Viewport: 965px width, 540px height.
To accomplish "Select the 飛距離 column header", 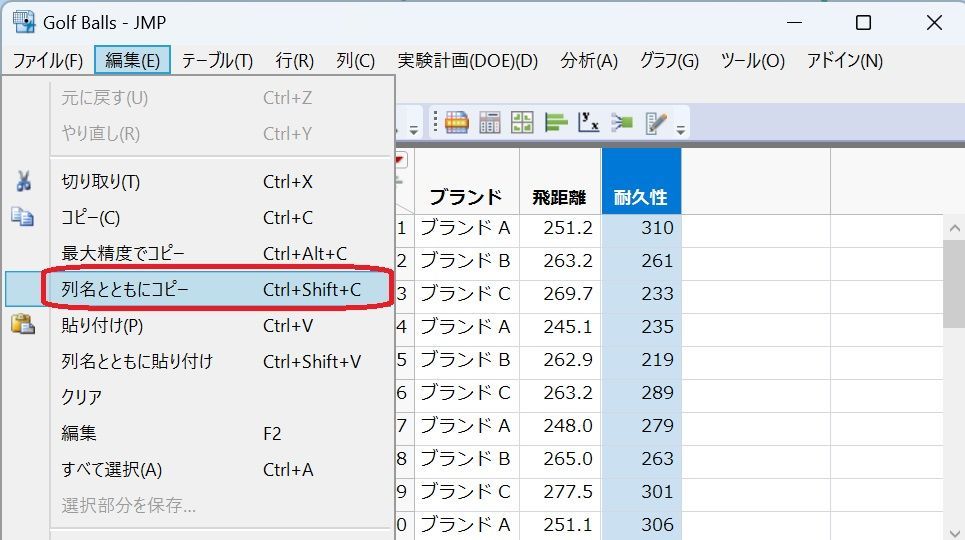I will click(x=560, y=182).
